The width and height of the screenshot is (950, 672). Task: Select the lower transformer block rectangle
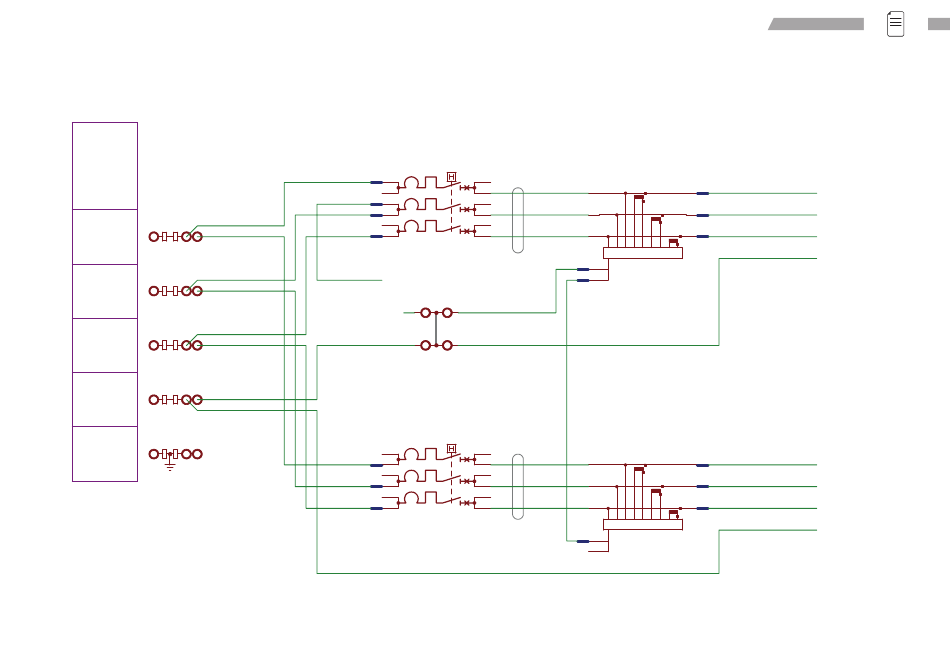[643, 525]
